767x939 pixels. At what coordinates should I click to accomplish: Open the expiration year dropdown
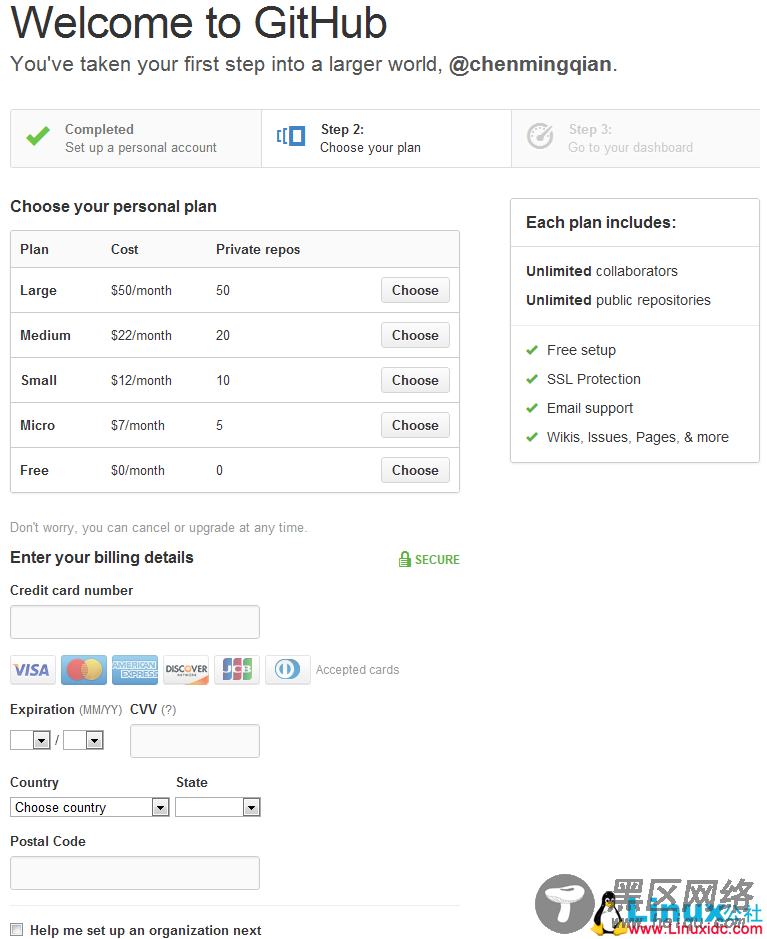(83, 740)
